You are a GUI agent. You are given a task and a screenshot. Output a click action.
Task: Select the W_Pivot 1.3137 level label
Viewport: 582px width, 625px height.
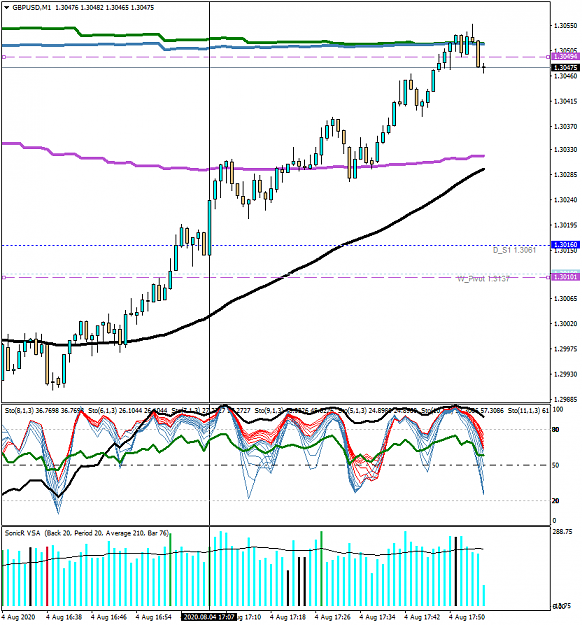[x=484, y=279]
